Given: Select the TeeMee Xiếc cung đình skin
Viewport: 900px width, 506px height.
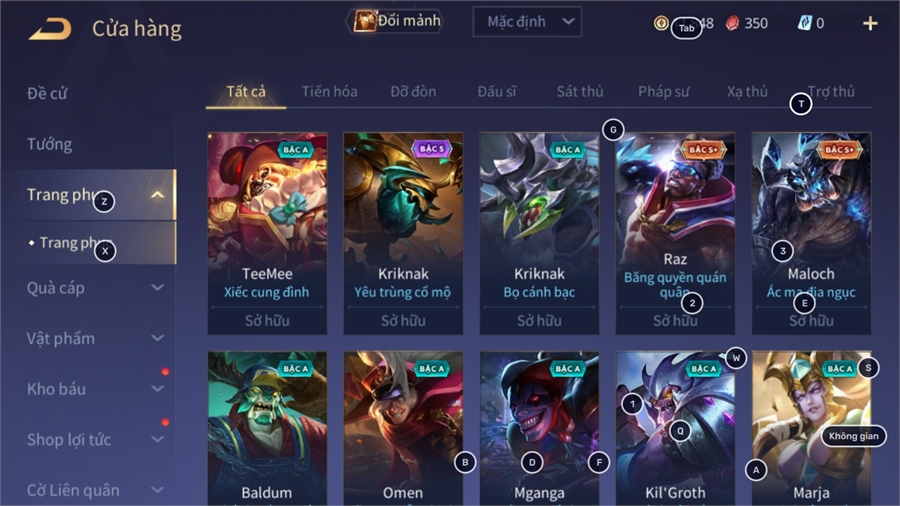Looking at the screenshot, I should (x=267, y=233).
